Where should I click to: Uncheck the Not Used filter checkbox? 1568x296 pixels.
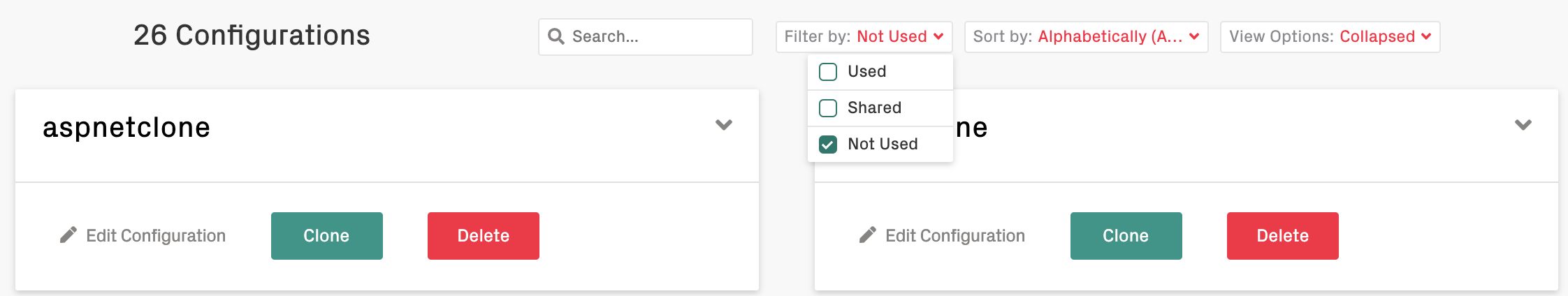(x=828, y=145)
